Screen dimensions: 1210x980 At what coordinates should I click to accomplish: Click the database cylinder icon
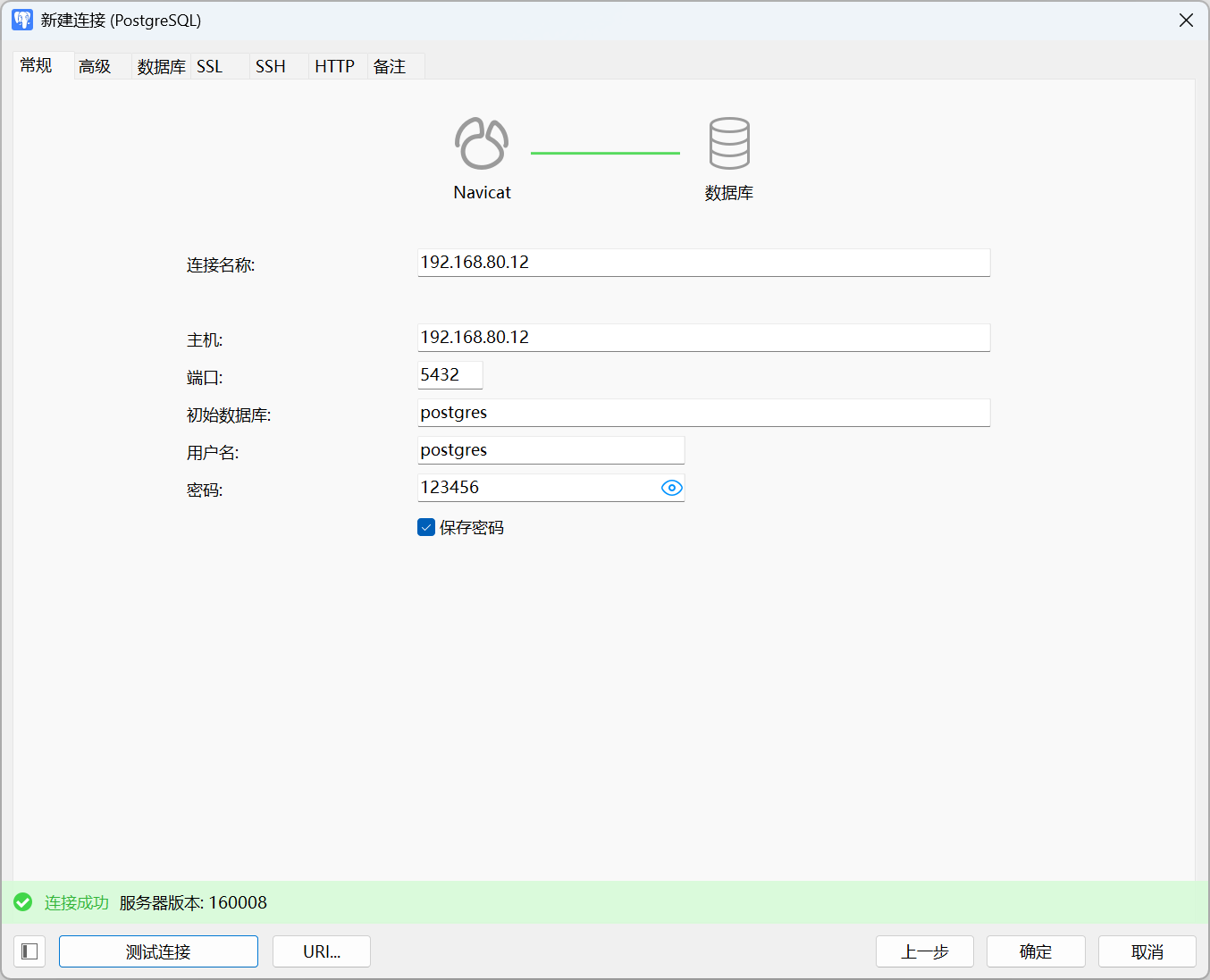tap(729, 144)
